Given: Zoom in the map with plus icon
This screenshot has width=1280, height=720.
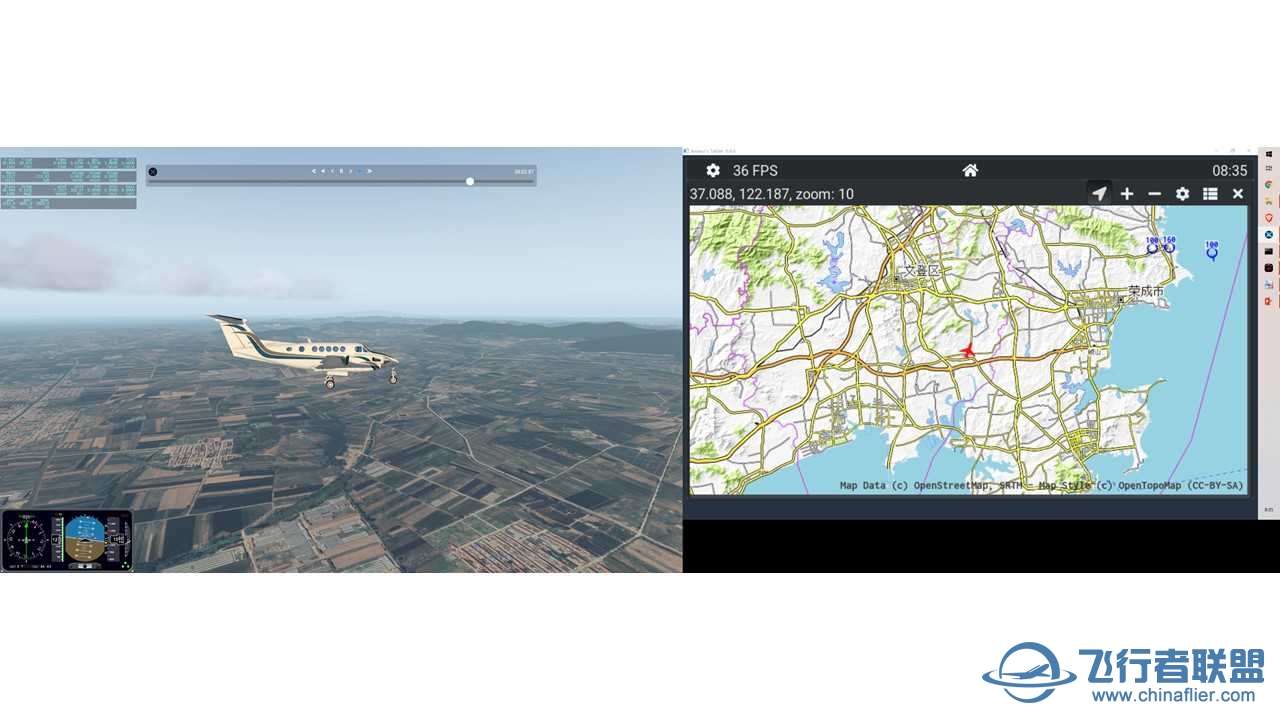Looking at the screenshot, I should click(x=1127, y=194).
